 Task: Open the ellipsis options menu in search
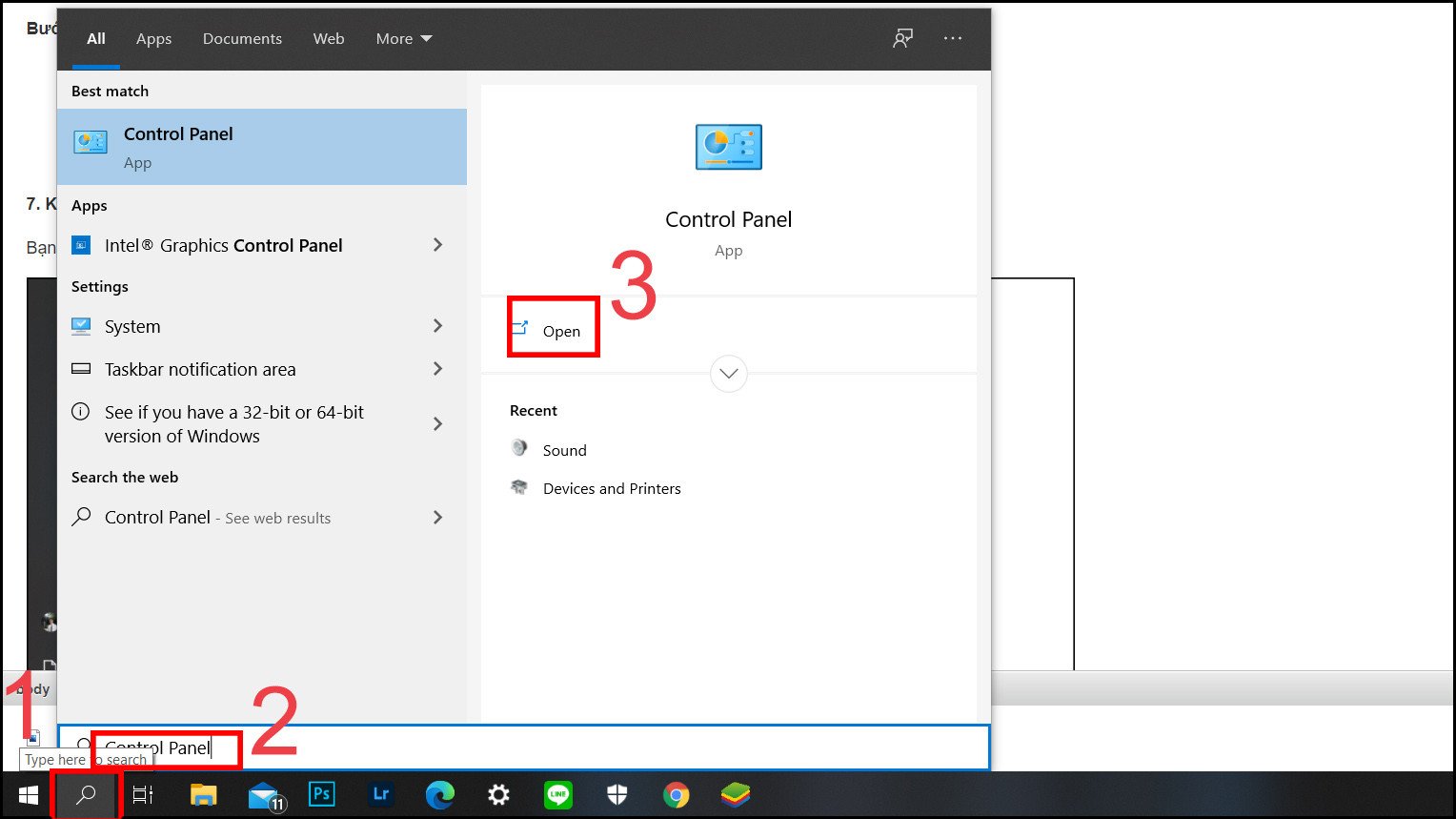point(952,38)
